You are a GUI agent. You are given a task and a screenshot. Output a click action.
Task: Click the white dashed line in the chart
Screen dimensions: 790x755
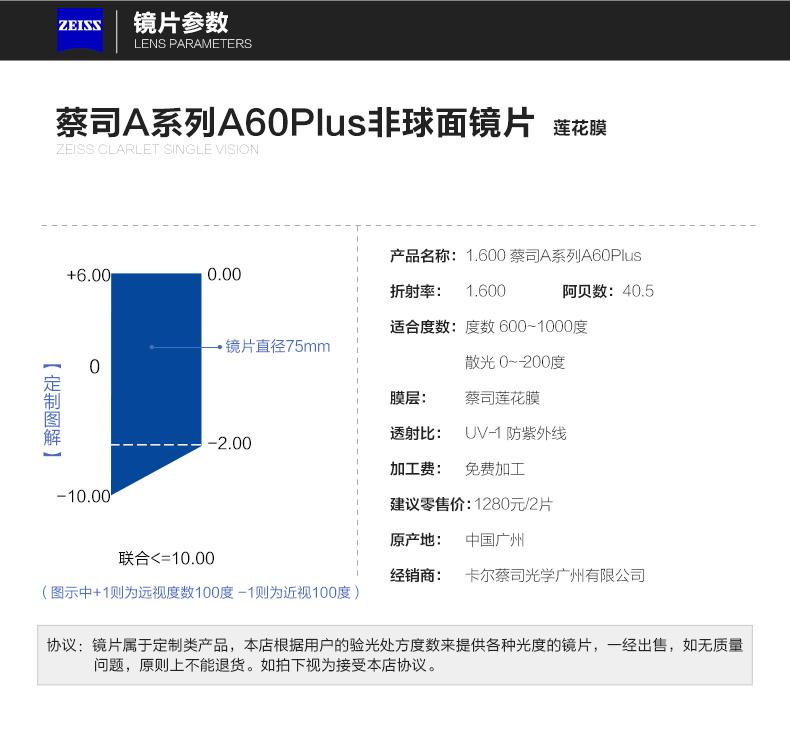pyautogui.click(x=156, y=445)
